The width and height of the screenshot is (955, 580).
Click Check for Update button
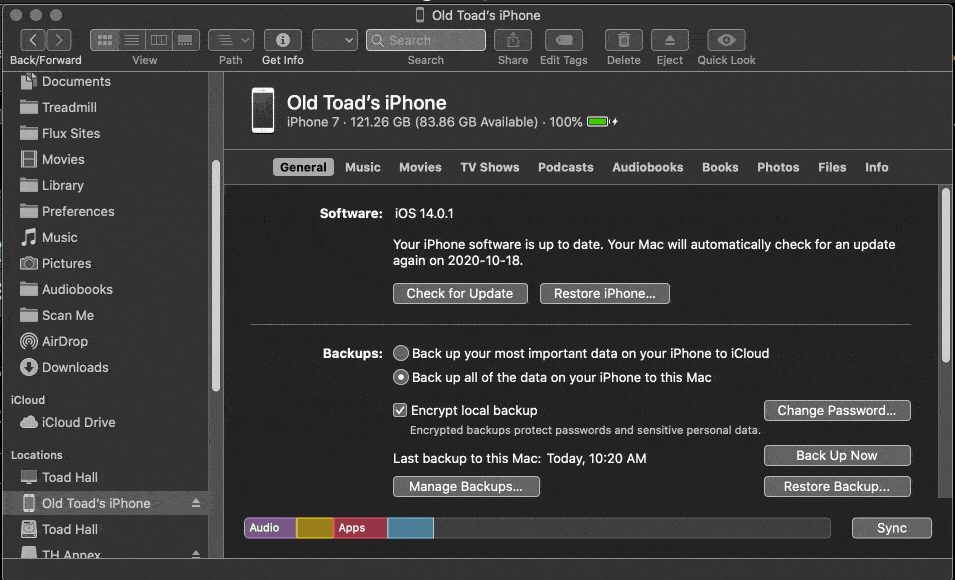460,293
